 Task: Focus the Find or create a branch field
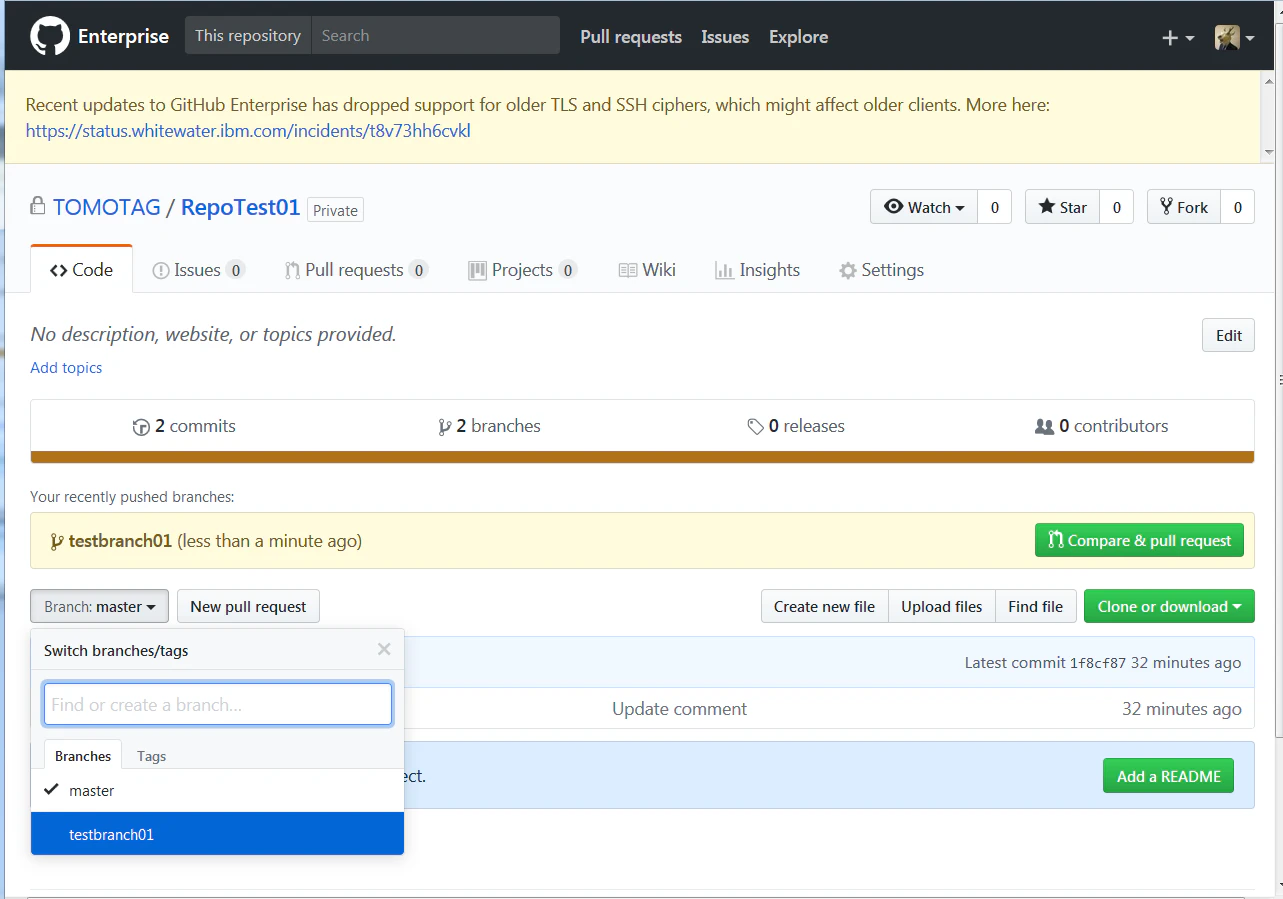pos(218,704)
